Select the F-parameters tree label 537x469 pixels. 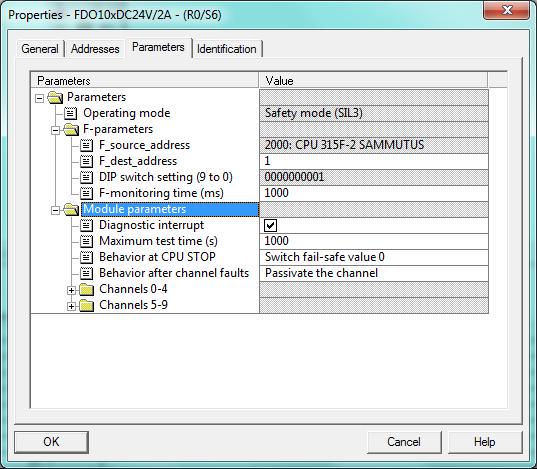tap(118, 129)
